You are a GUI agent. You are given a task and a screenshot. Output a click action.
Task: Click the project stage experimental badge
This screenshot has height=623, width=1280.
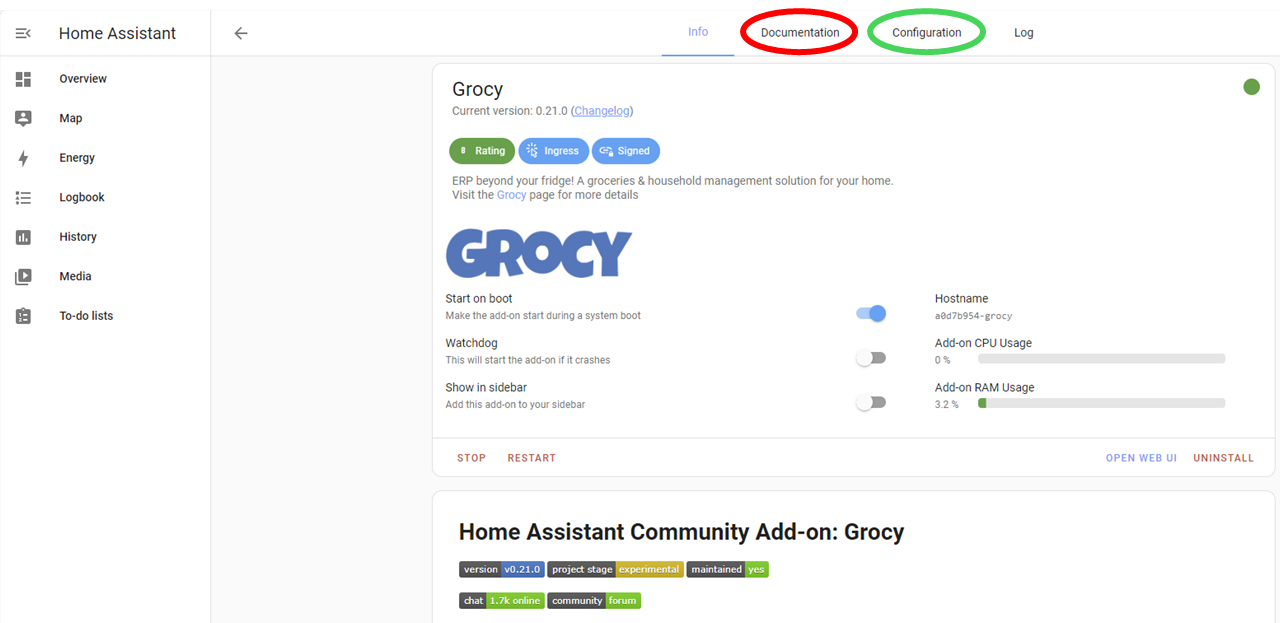tap(615, 570)
